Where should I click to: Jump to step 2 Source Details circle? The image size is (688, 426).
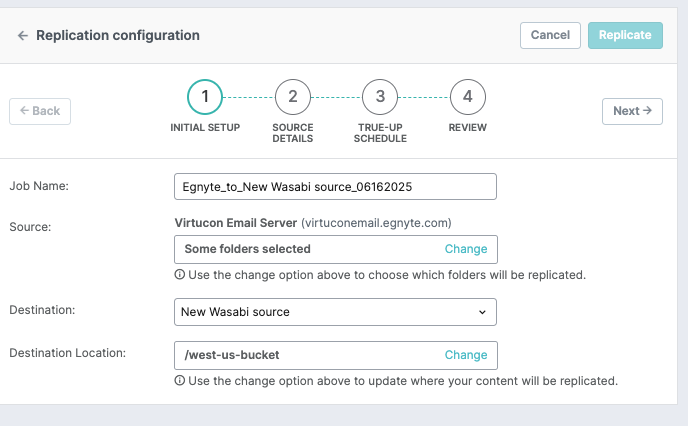pyautogui.click(x=293, y=97)
